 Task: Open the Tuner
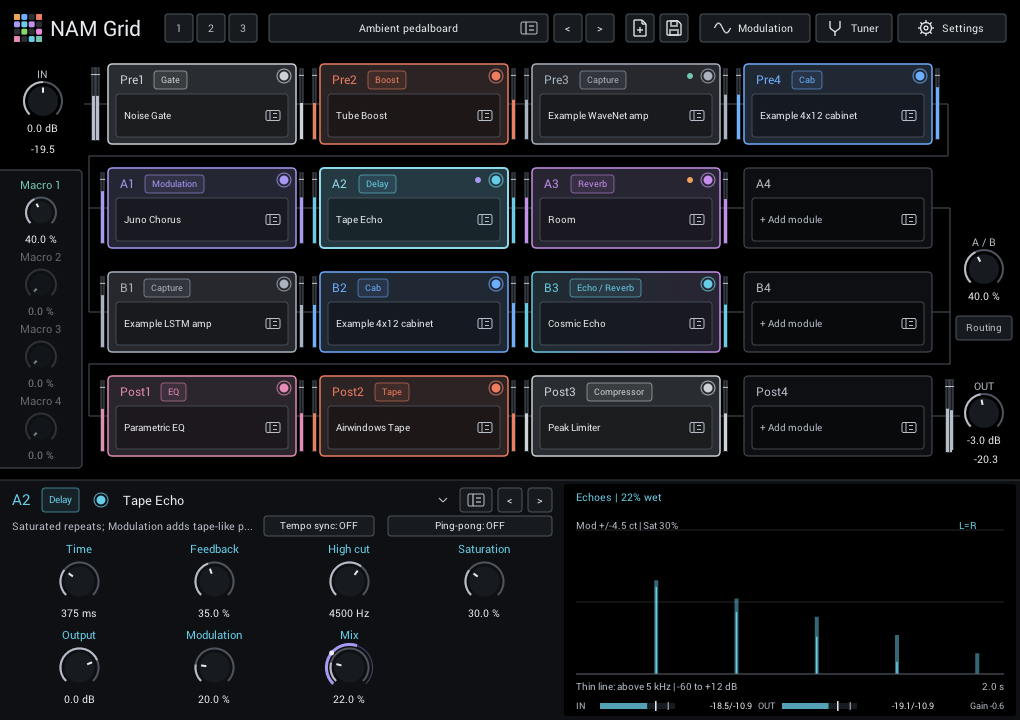click(x=854, y=28)
